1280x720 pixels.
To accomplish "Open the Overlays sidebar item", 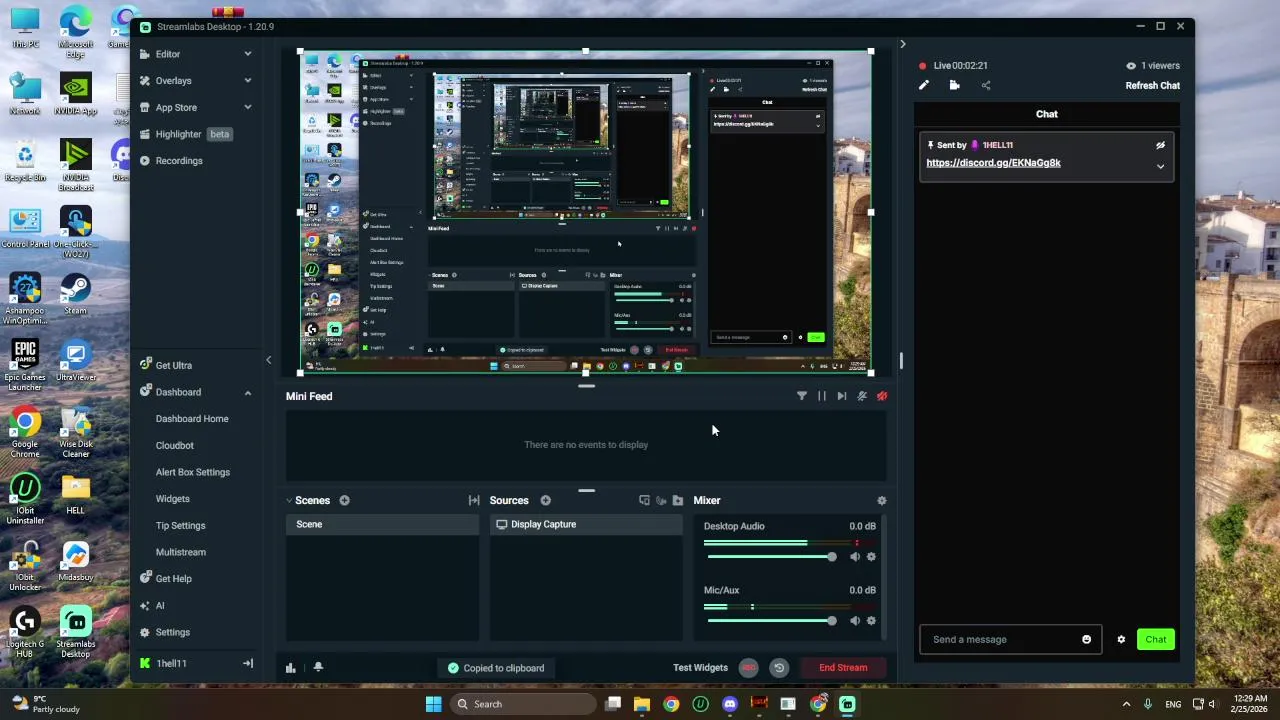I will click(x=173, y=81).
